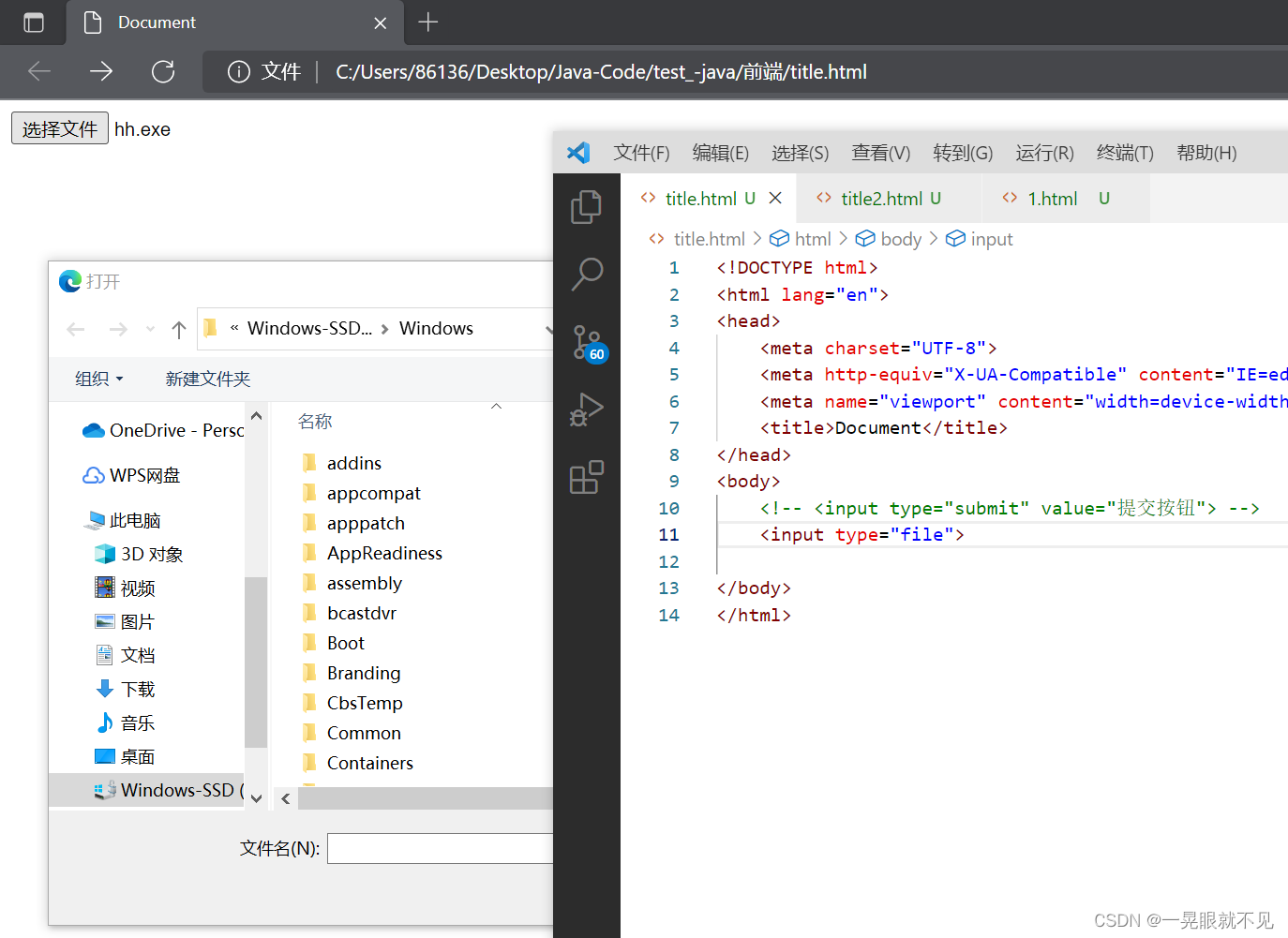Open the 运行(R) menu
1288x938 pixels.
tap(1045, 153)
